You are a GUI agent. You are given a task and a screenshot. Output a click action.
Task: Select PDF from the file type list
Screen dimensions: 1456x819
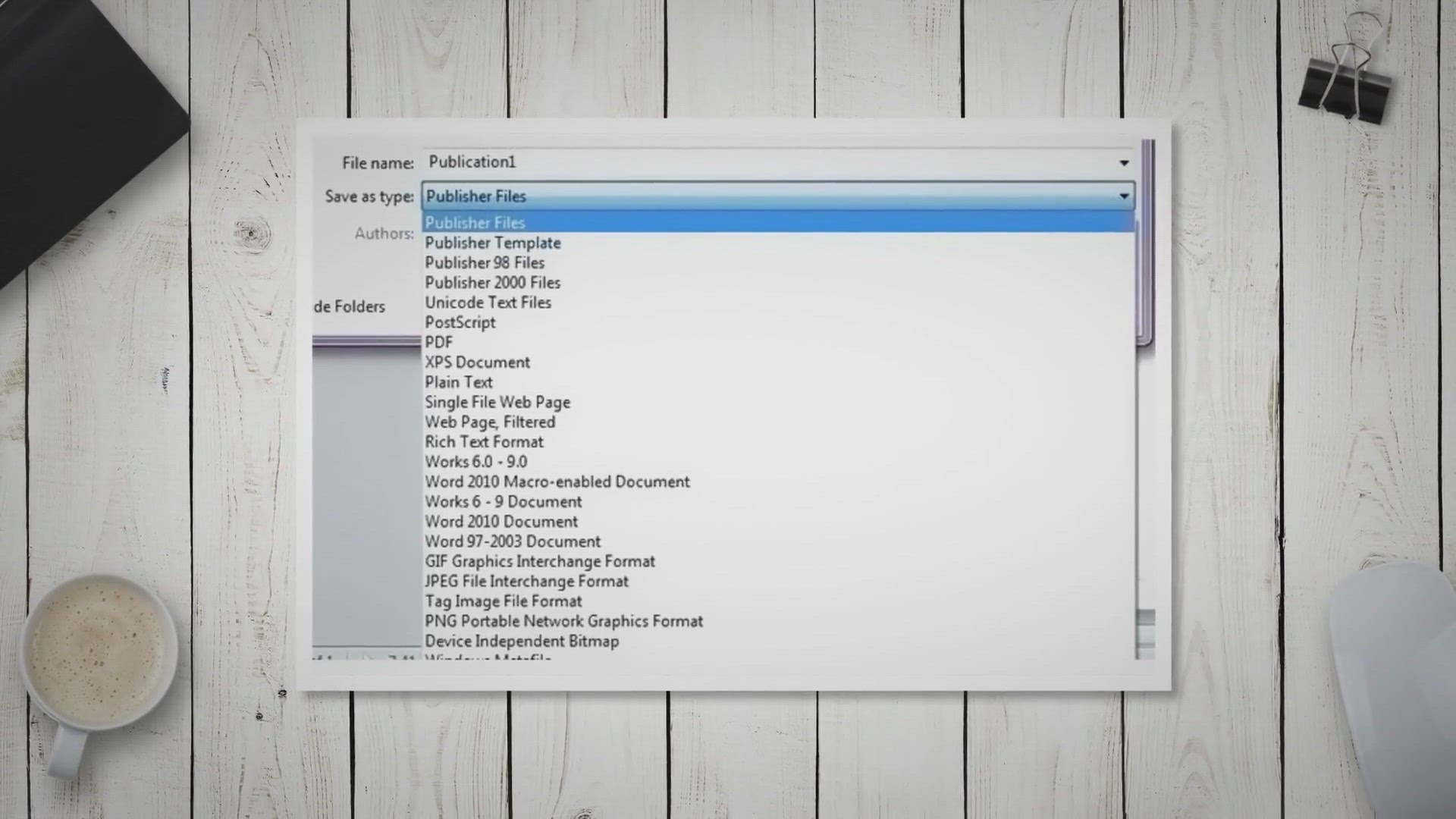point(438,342)
